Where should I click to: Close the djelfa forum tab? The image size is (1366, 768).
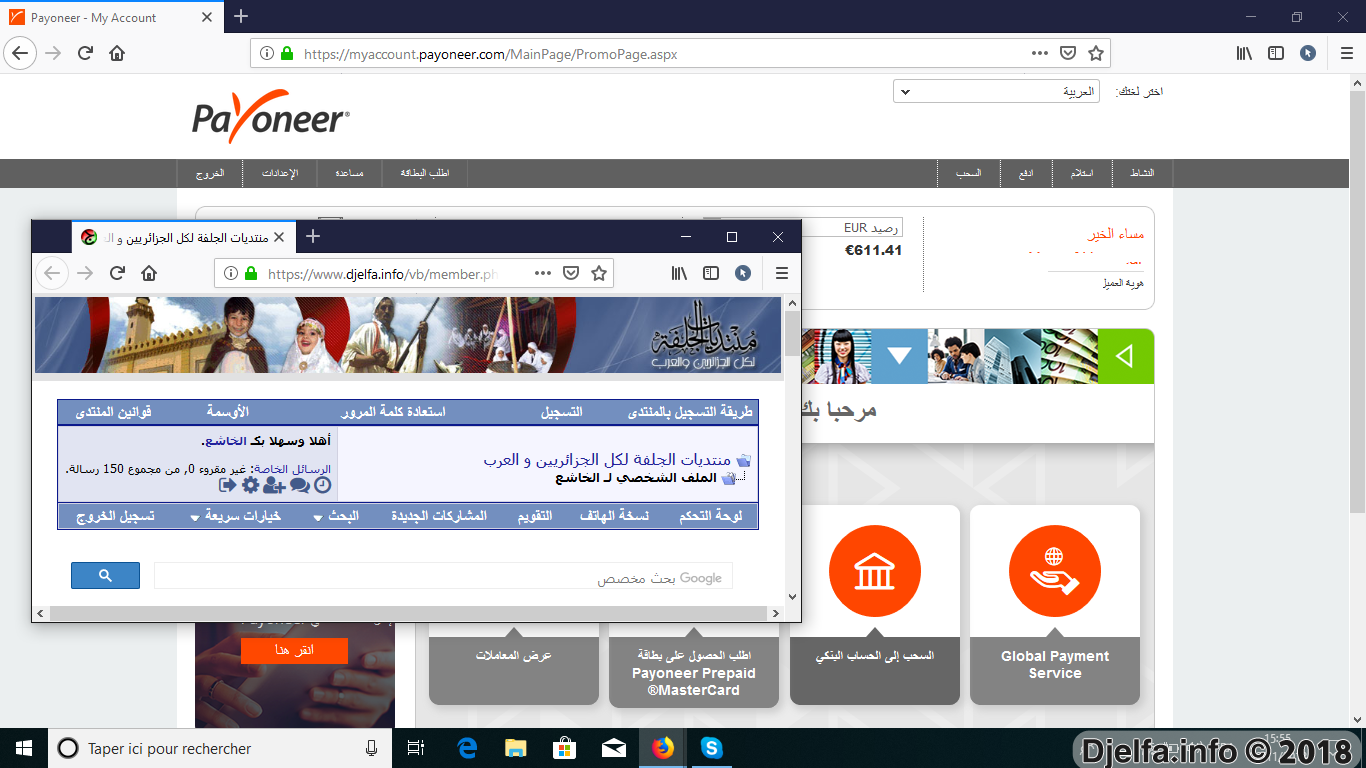[279, 237]
